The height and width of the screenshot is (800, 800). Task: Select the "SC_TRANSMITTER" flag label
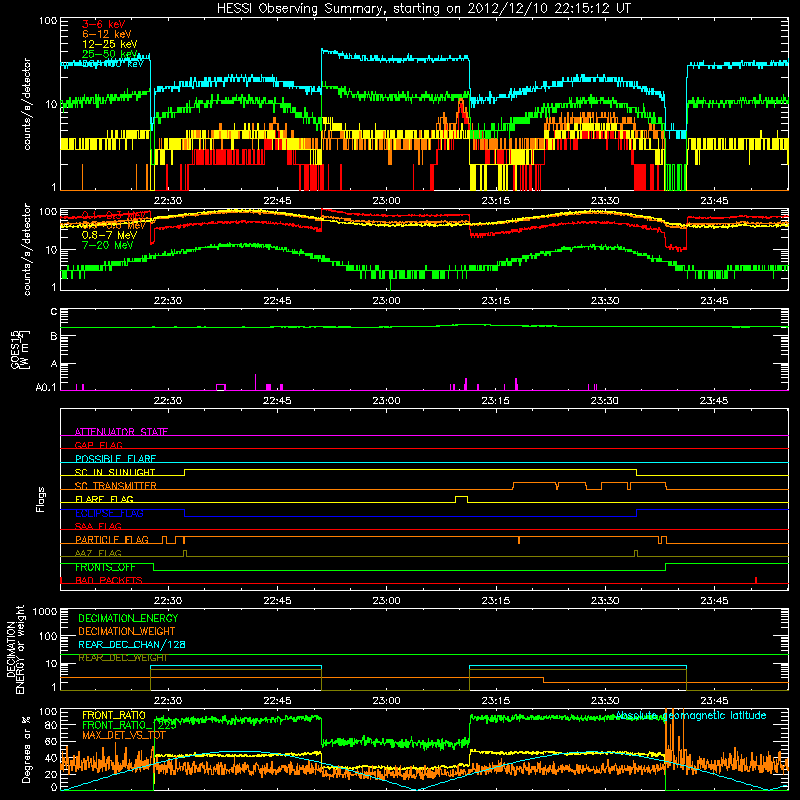[115, 485]
